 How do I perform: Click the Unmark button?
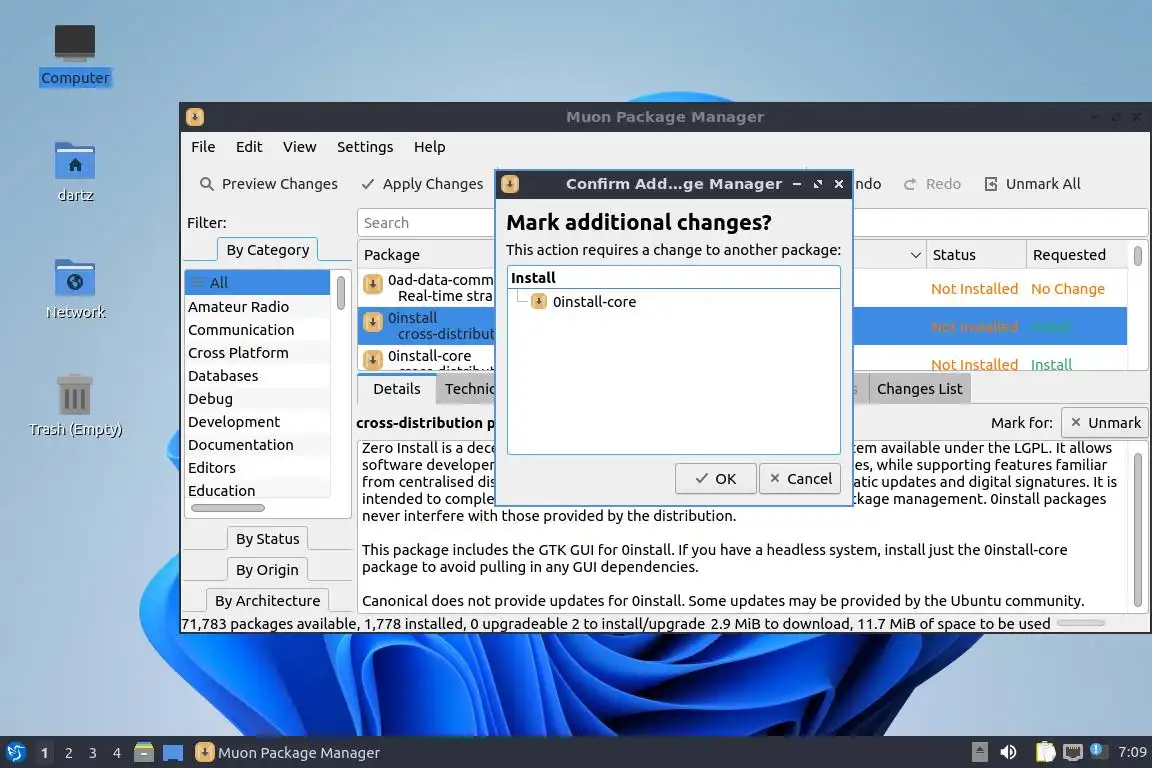[1105, 423]
